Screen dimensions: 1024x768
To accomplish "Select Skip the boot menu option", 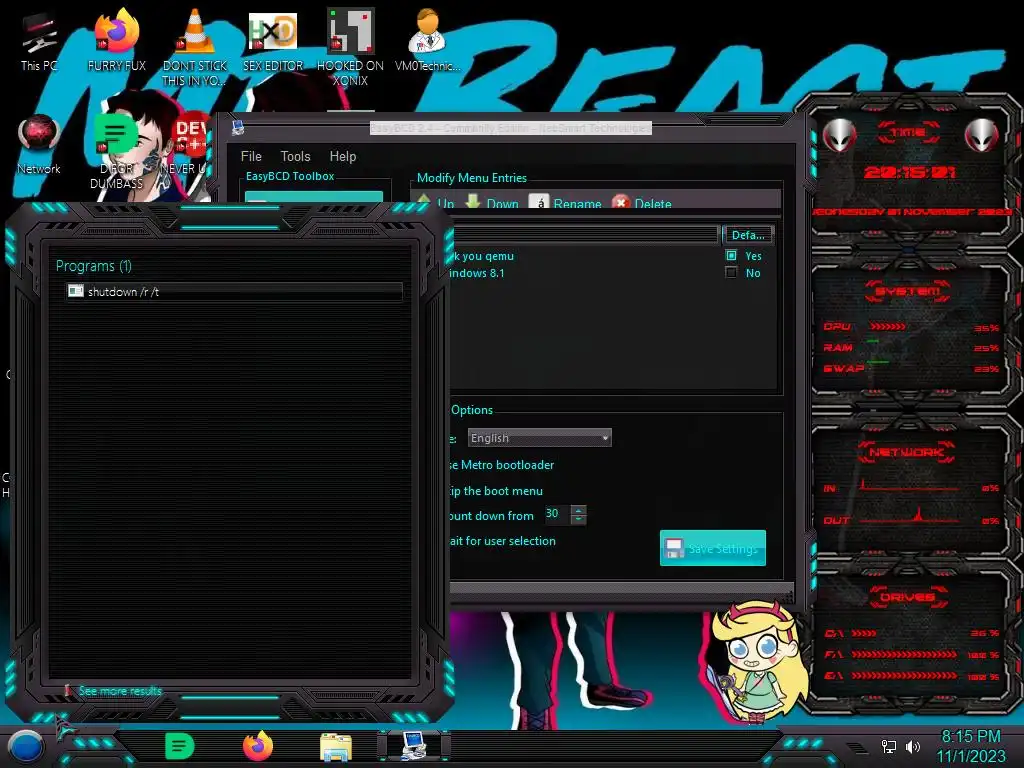I will pyautogui.click(x=496, y=491).
